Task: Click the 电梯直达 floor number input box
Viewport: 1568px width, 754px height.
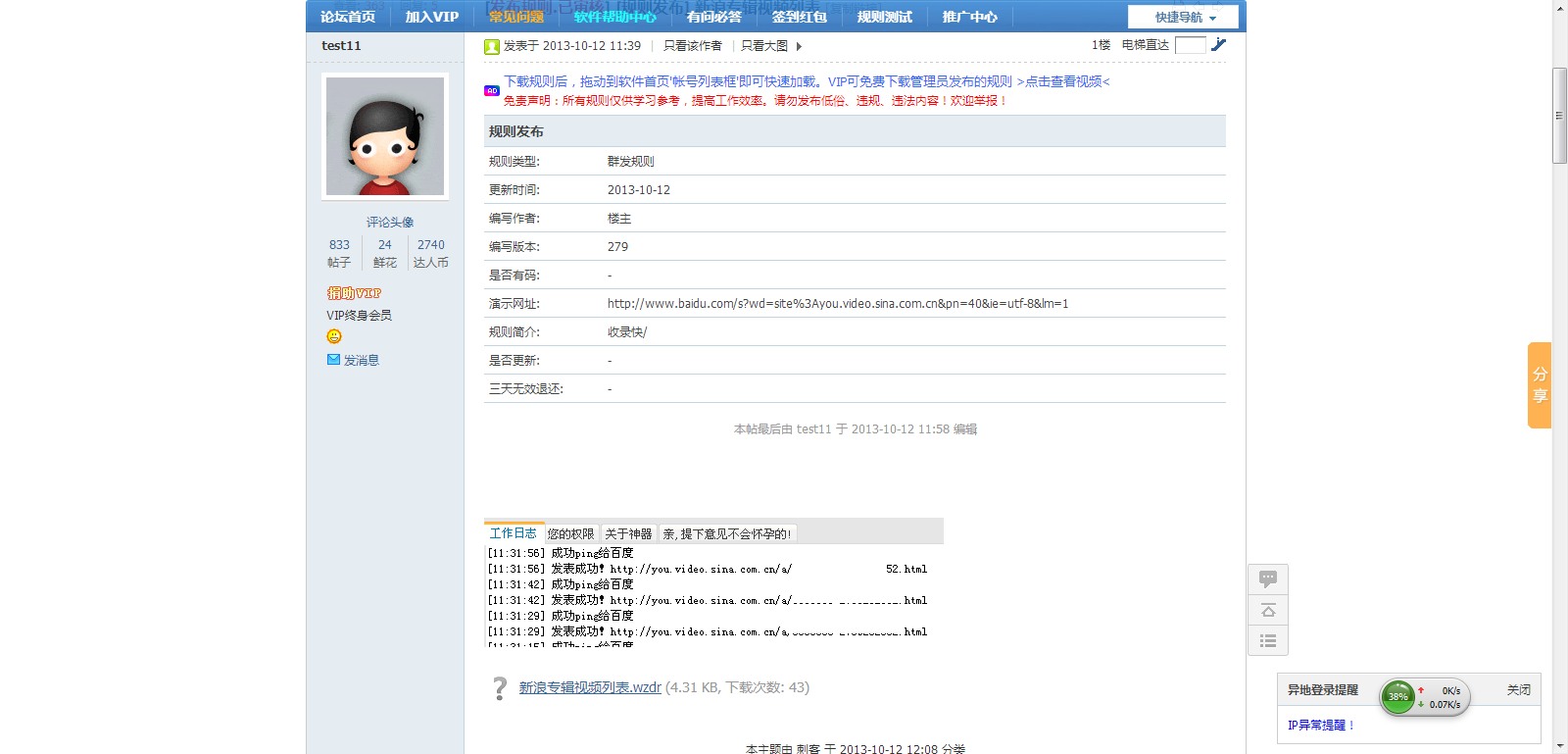Action: (1190, 45)
